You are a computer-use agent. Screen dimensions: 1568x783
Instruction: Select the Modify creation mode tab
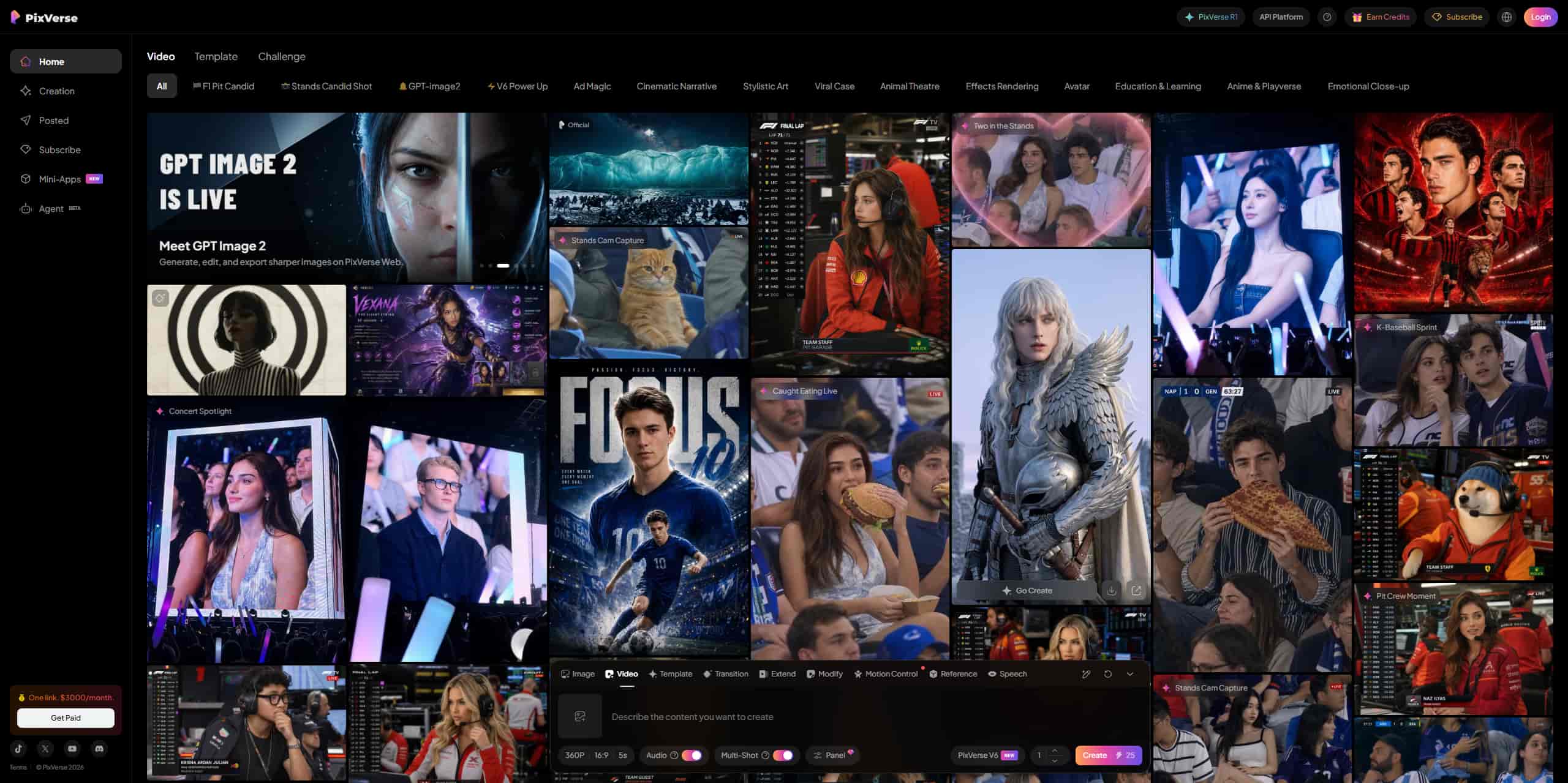[x=824, y=674]
